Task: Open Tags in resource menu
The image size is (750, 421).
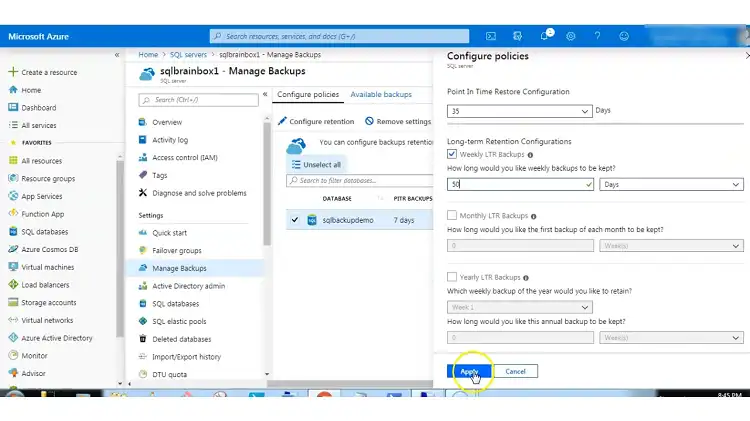Action: [x=153, y=175]
